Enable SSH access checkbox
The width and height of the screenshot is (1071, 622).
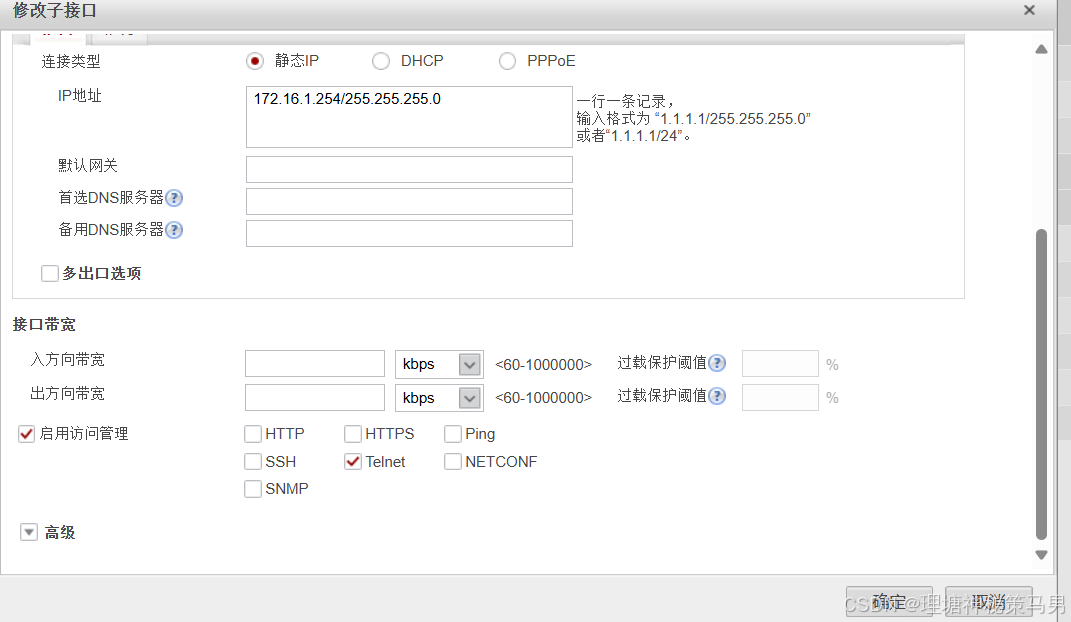pyautogui.click(x=253, y=462)
